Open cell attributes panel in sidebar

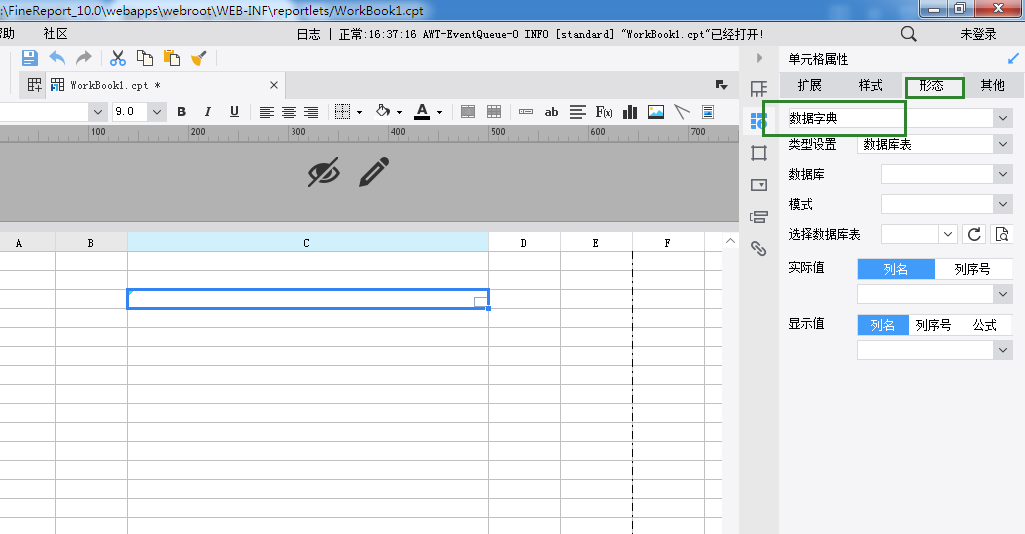pyautogui.click(x=759, y=121)
